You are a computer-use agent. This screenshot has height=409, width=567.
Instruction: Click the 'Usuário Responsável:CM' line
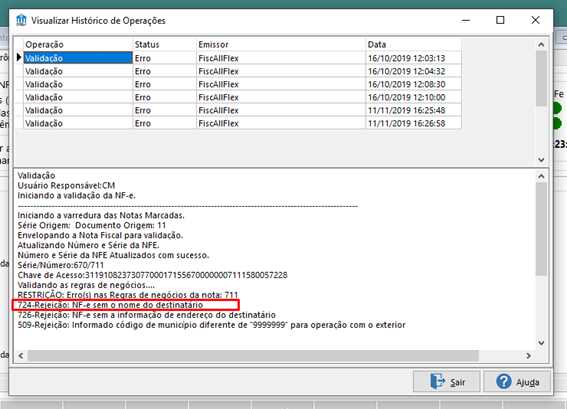66,186
